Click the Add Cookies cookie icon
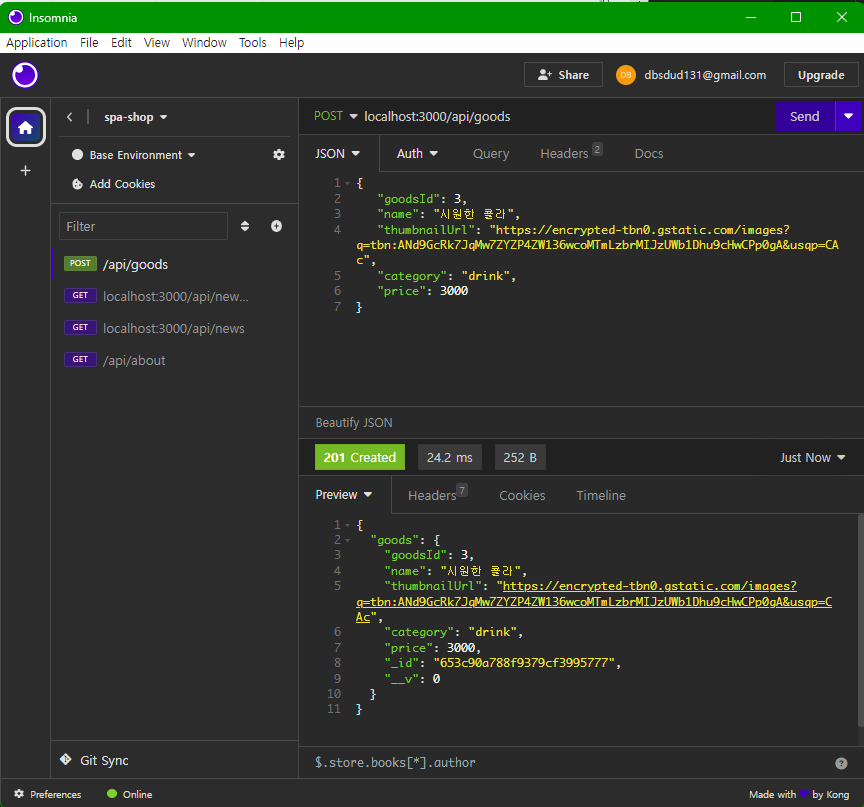This screenshot has width=864, height=807. [78, 184]
